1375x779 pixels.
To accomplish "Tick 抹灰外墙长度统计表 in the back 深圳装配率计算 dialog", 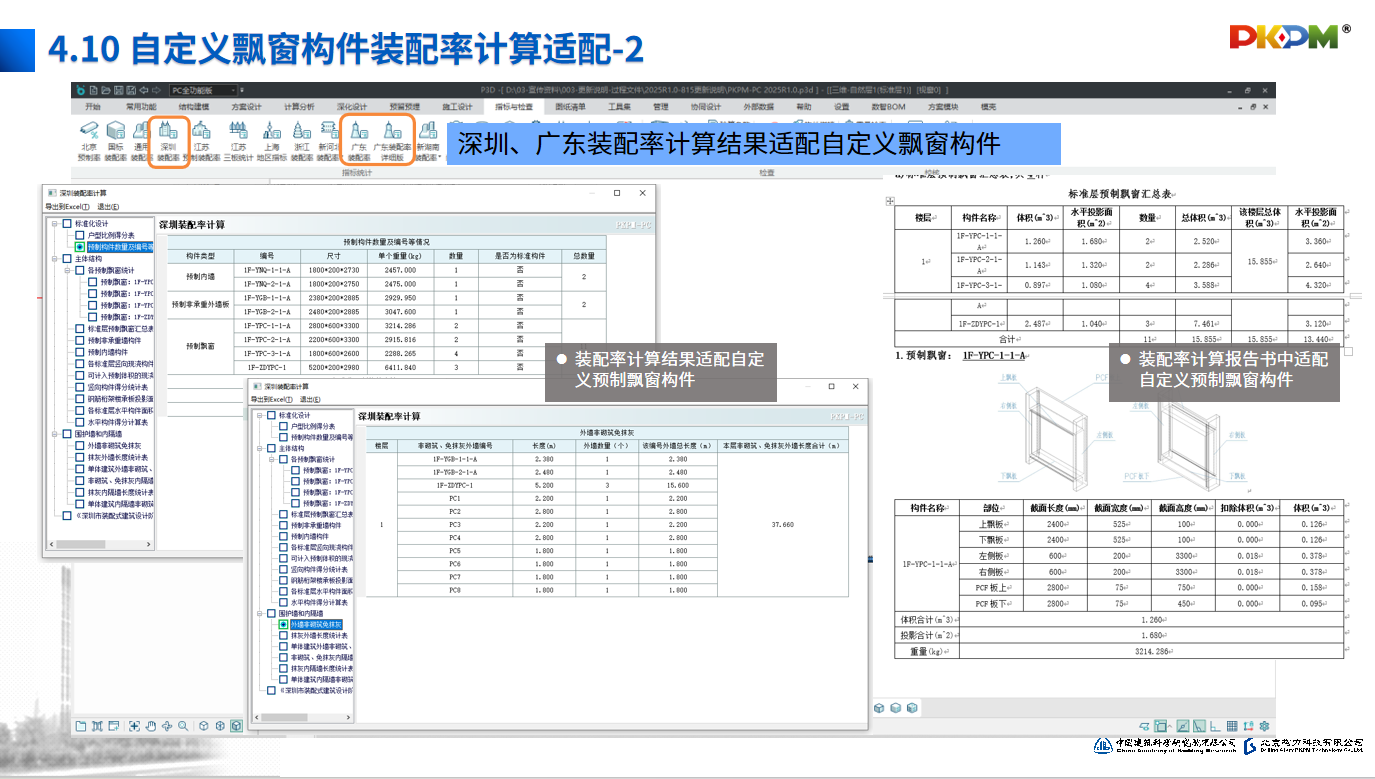I will pyautogui.click(x=80, y=457).
